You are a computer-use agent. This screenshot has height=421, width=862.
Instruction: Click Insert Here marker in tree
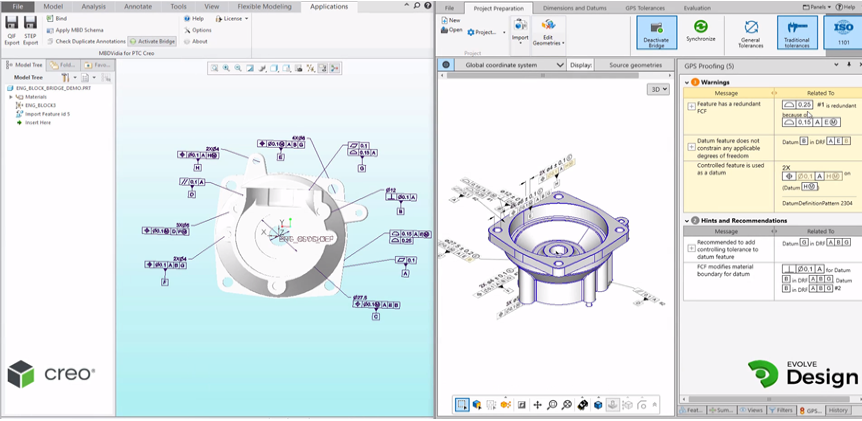coord(34,123)
